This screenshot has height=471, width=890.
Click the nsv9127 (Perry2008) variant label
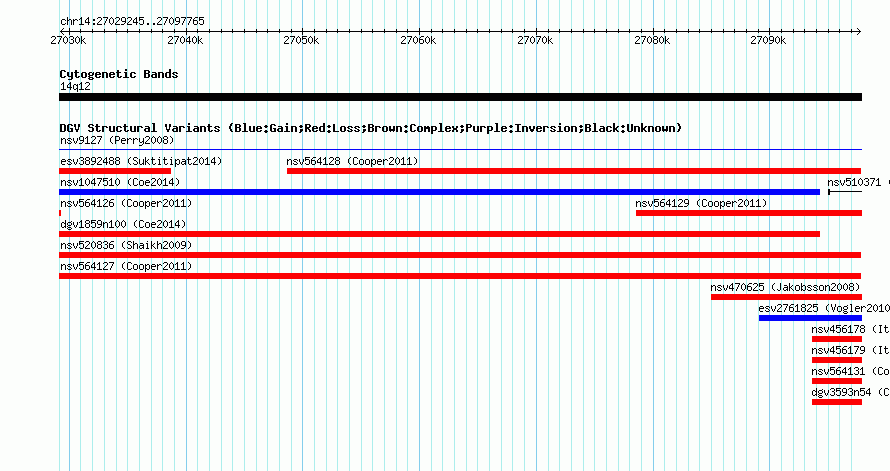(x=117, y=140)
